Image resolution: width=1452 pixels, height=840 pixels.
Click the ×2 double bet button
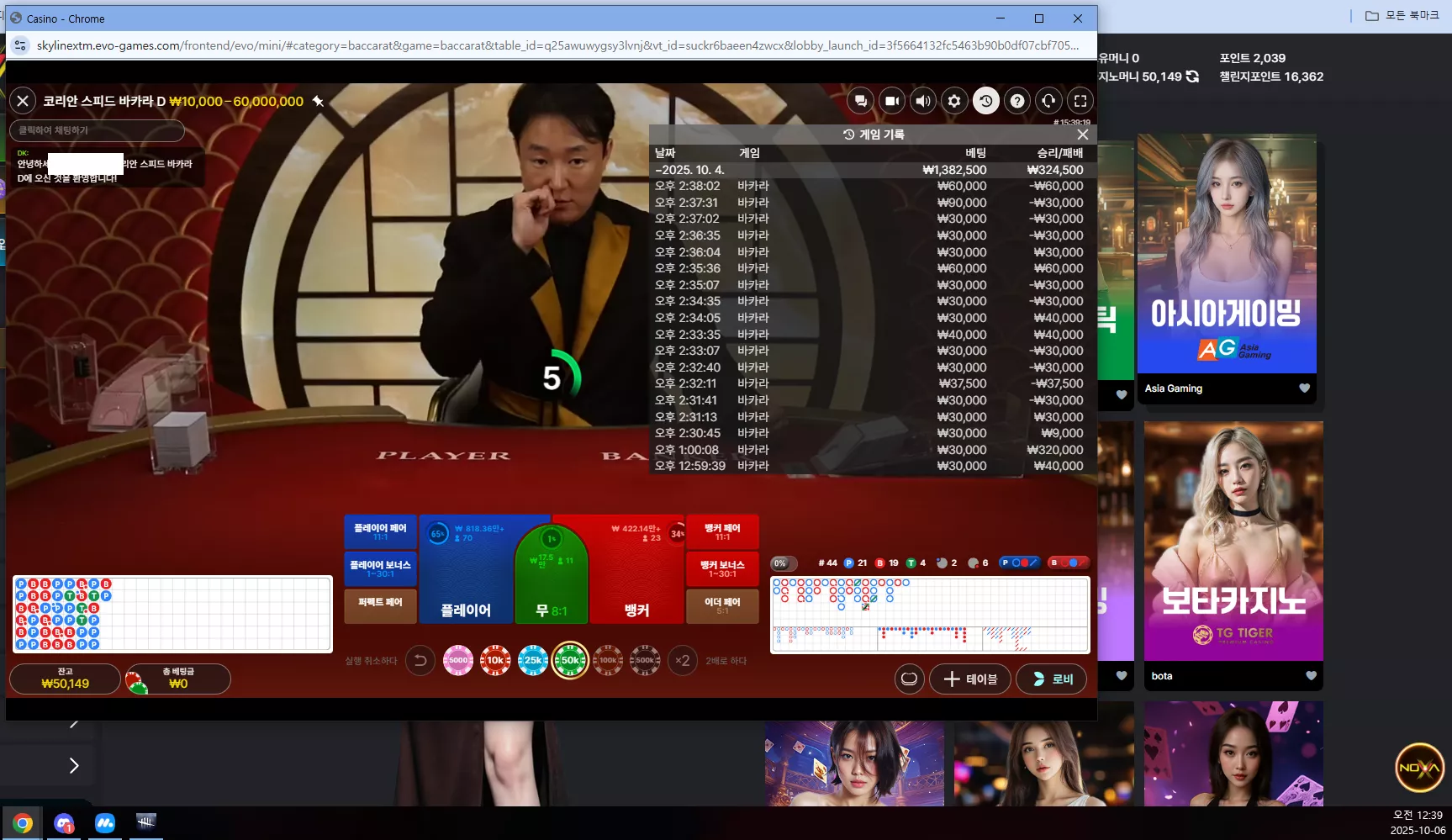[x=683, y=661]
